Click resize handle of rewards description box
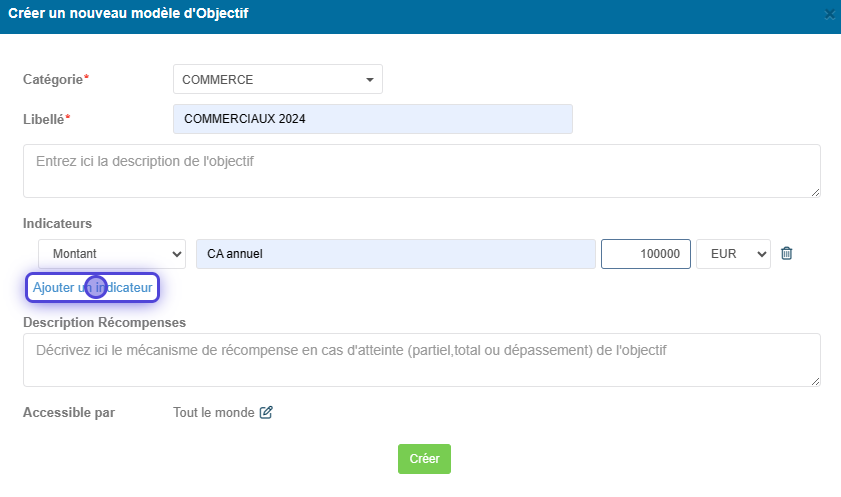Screen dimensions: 841x497 [815, 382]
